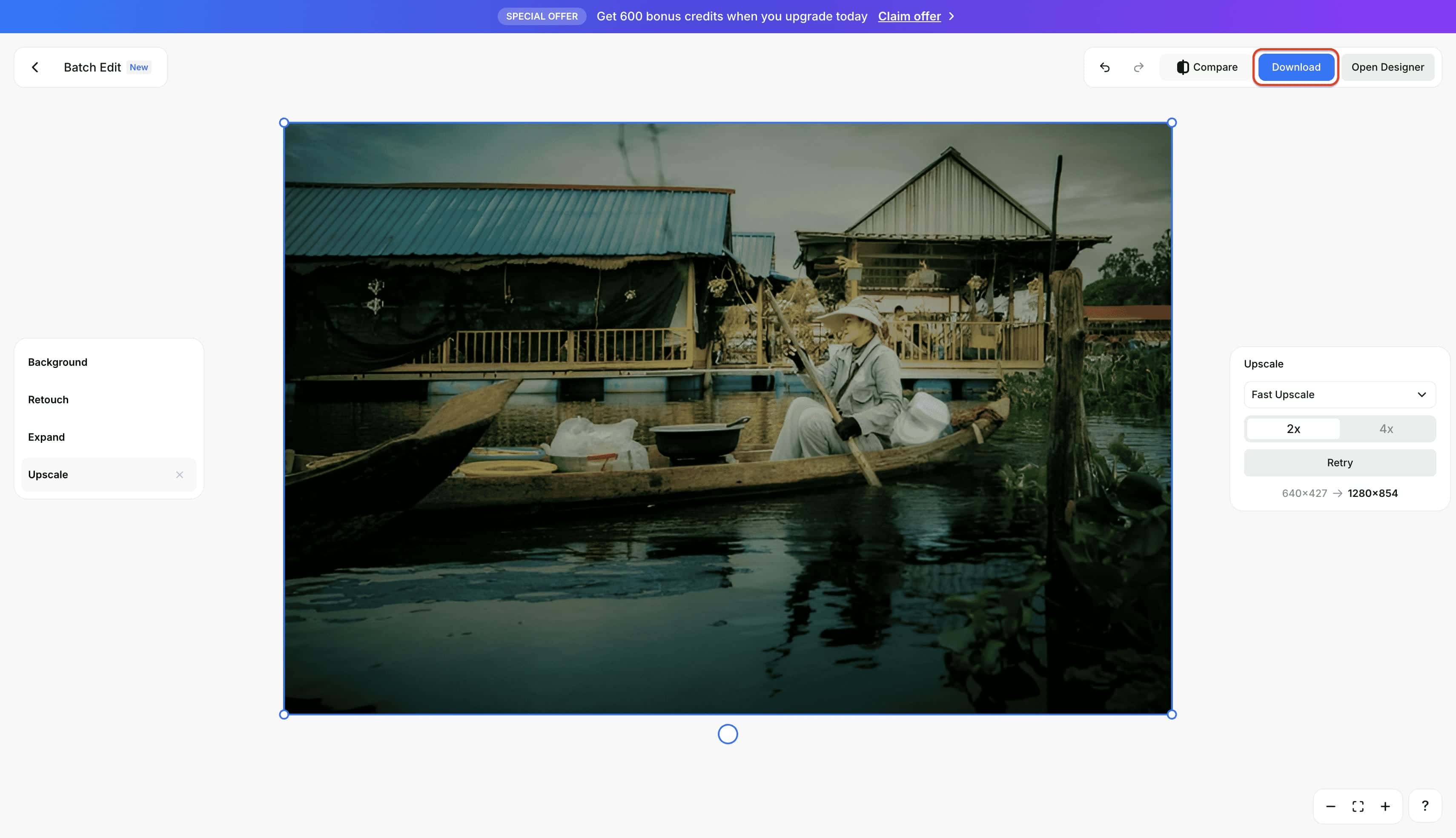Click the canvas boat photo
Viewport: 1456px width, 838px height.
pyautogui.click(x=728, y=419)
